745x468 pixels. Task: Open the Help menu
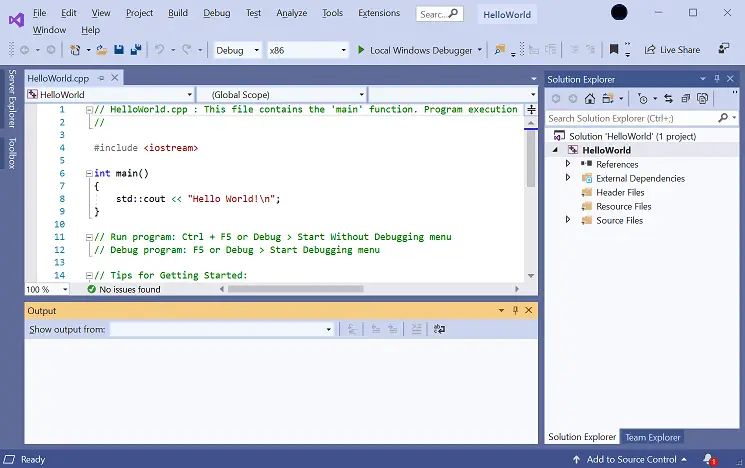click(x=90, y=30)
